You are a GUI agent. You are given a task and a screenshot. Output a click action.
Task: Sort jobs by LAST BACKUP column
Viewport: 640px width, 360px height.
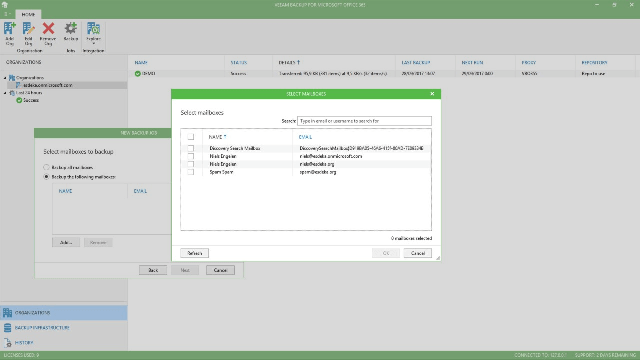click(x=416, y=63)
